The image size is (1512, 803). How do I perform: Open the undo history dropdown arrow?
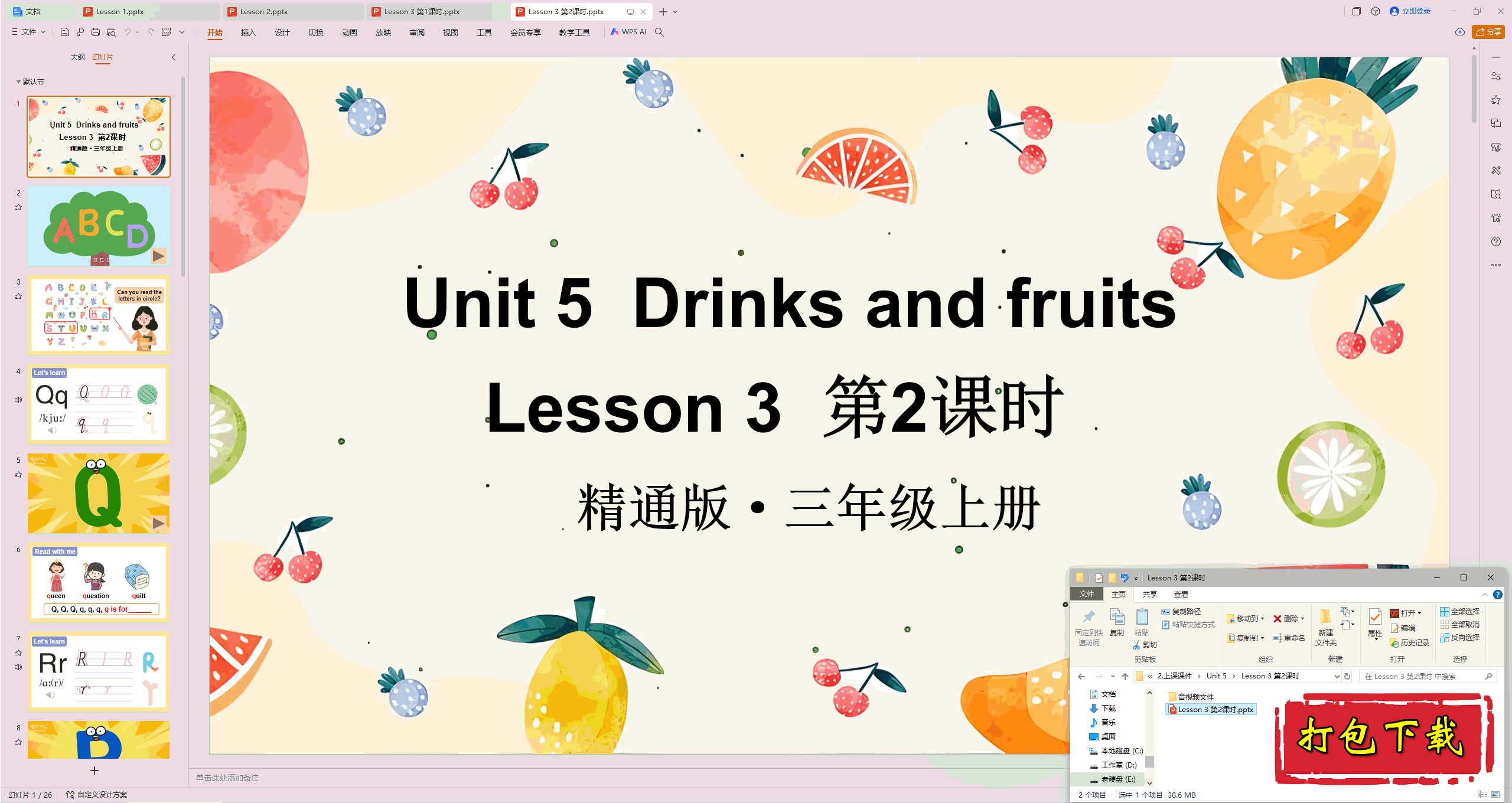tap(137, 32)
